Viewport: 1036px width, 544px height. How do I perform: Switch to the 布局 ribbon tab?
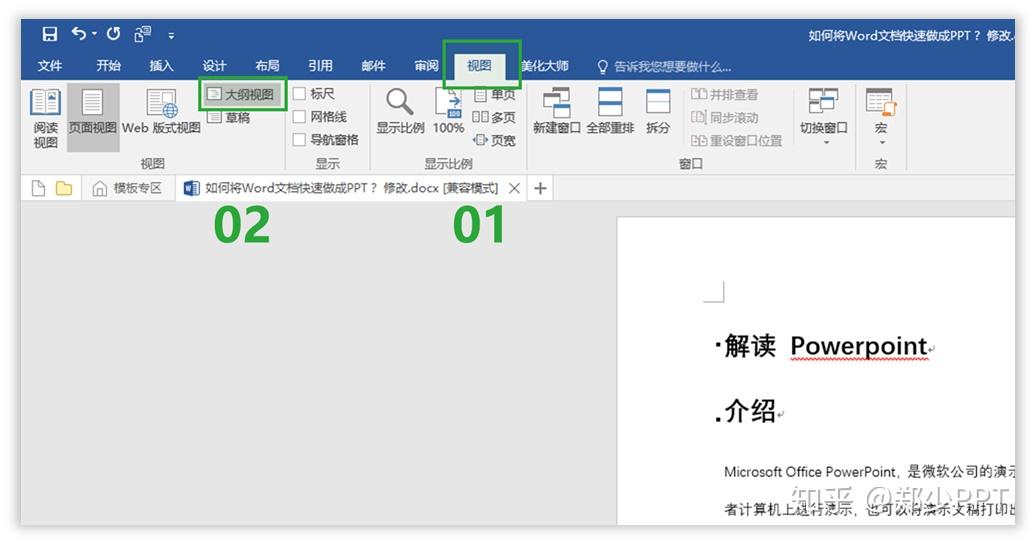(267, 65)
